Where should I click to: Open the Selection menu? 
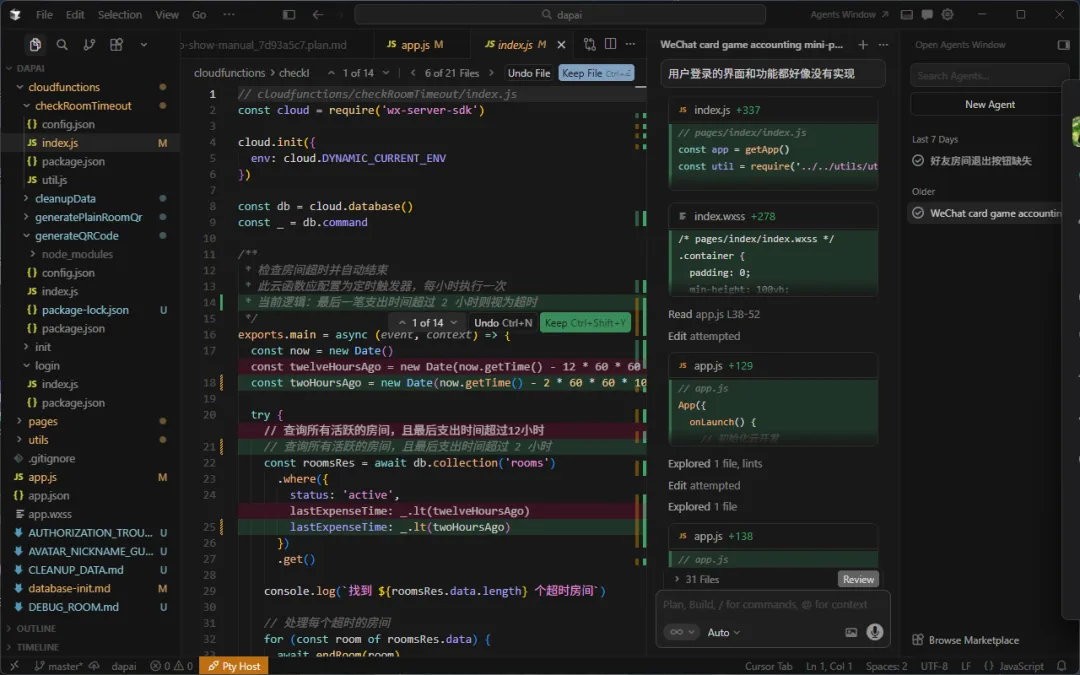click(119, 15)
